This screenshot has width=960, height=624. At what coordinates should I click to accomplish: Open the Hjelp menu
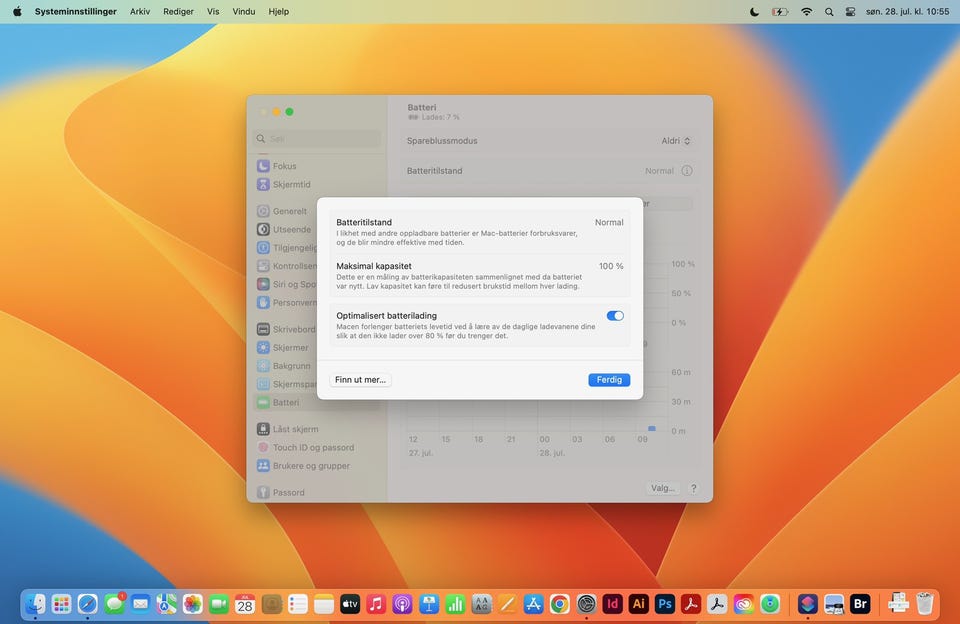[279, 12]
